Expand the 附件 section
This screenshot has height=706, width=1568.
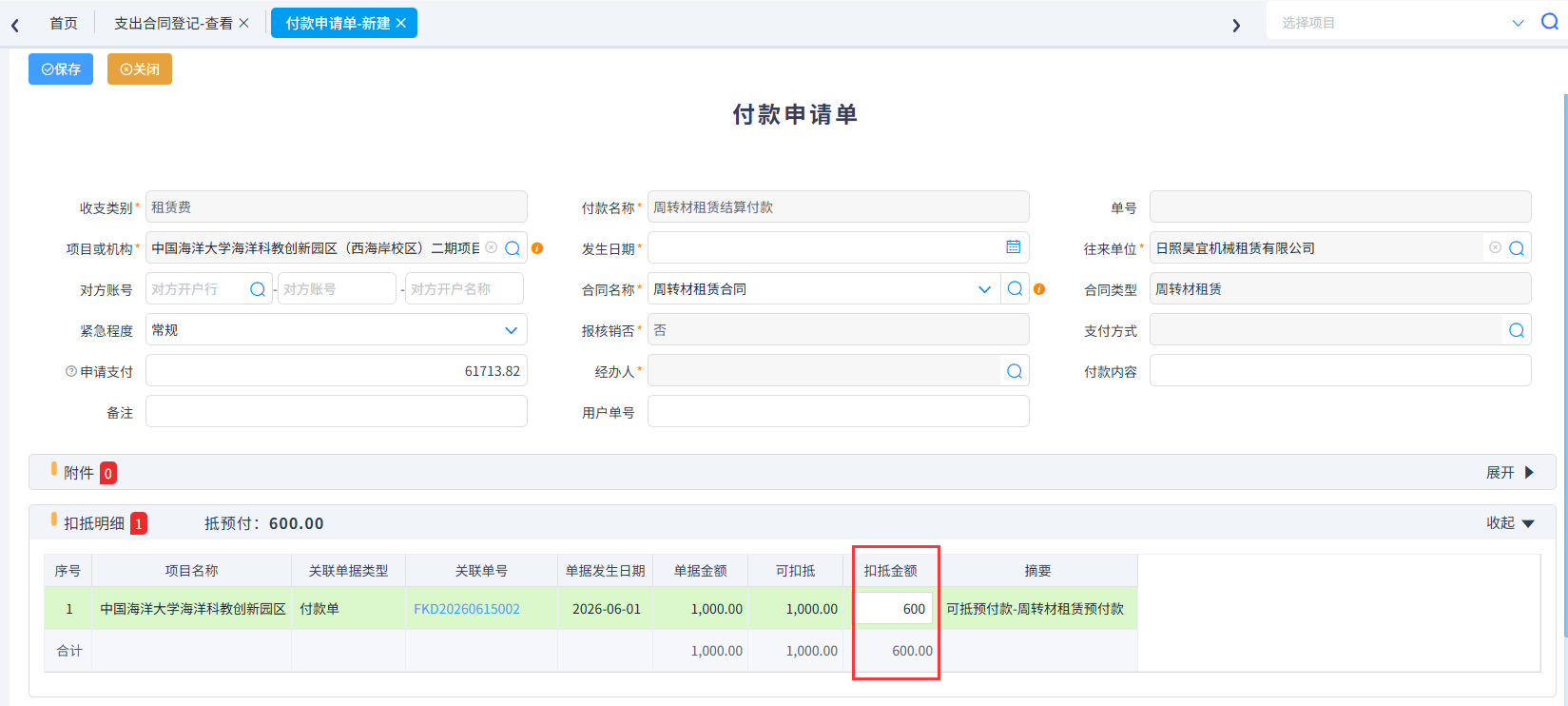pyautogui.click(x=1510, y=473)
